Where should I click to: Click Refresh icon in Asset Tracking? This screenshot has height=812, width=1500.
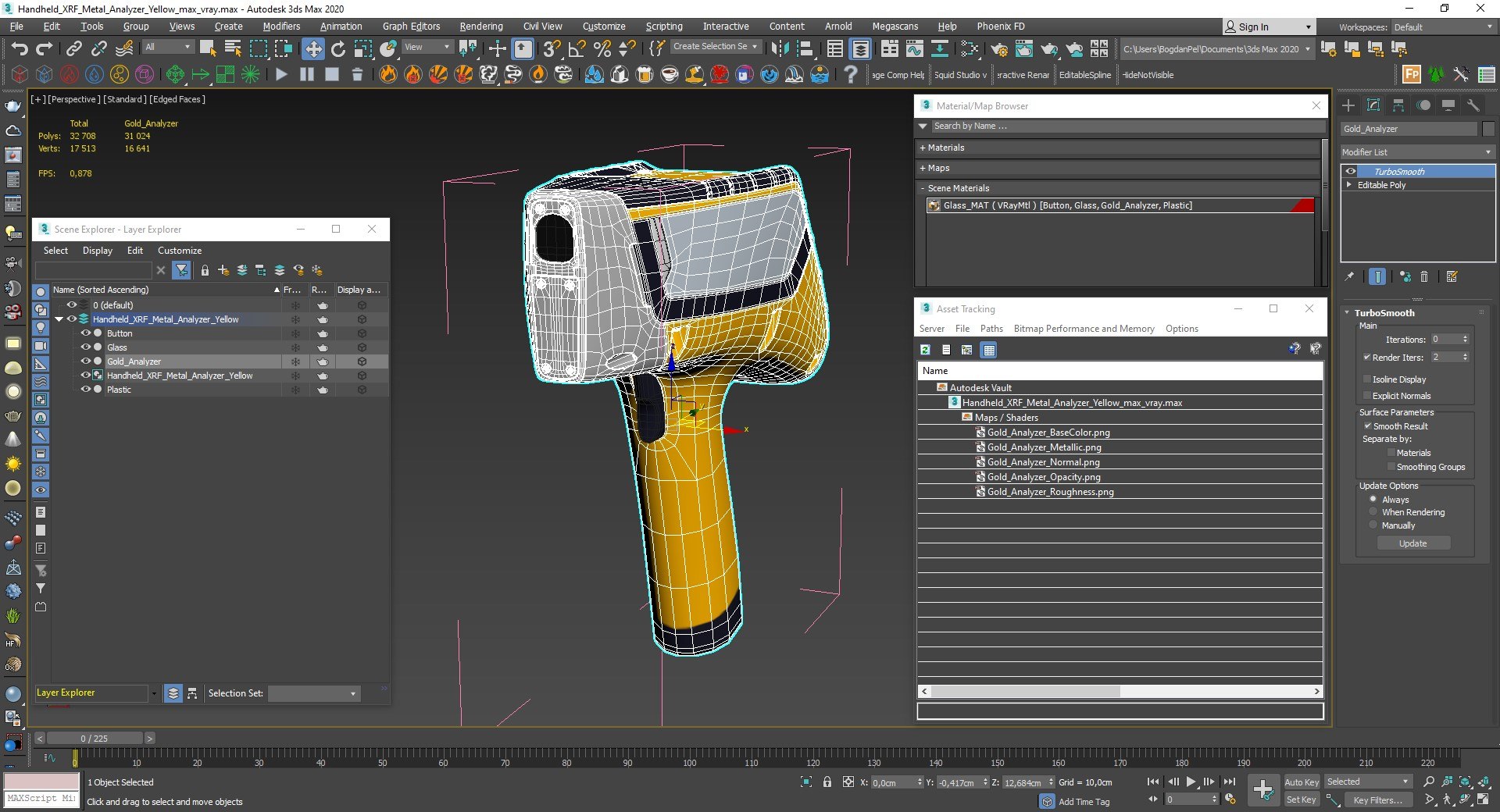pyautogui.click(x=925, y=350)
